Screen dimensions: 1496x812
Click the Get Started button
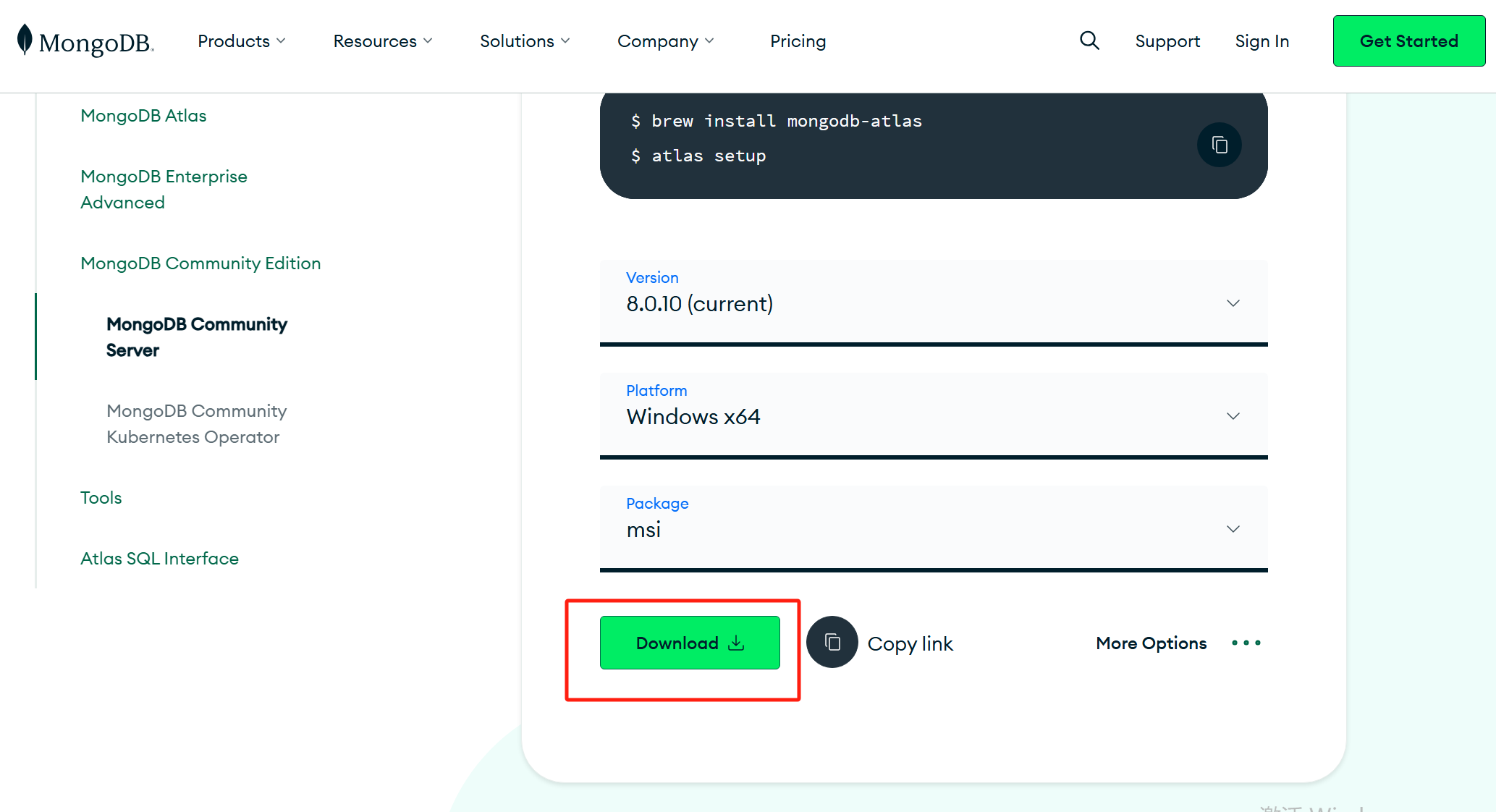tap(1408, 41)
